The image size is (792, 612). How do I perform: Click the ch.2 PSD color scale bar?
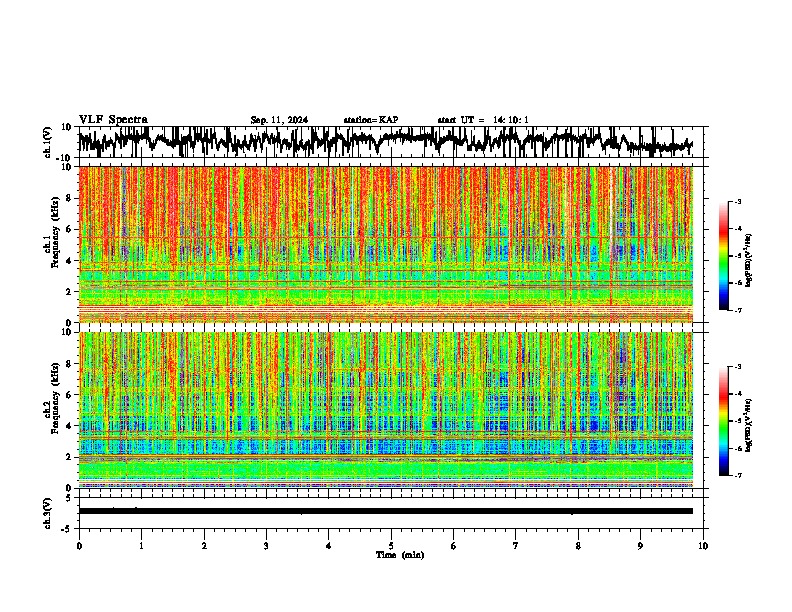click(x=724, y=421)
